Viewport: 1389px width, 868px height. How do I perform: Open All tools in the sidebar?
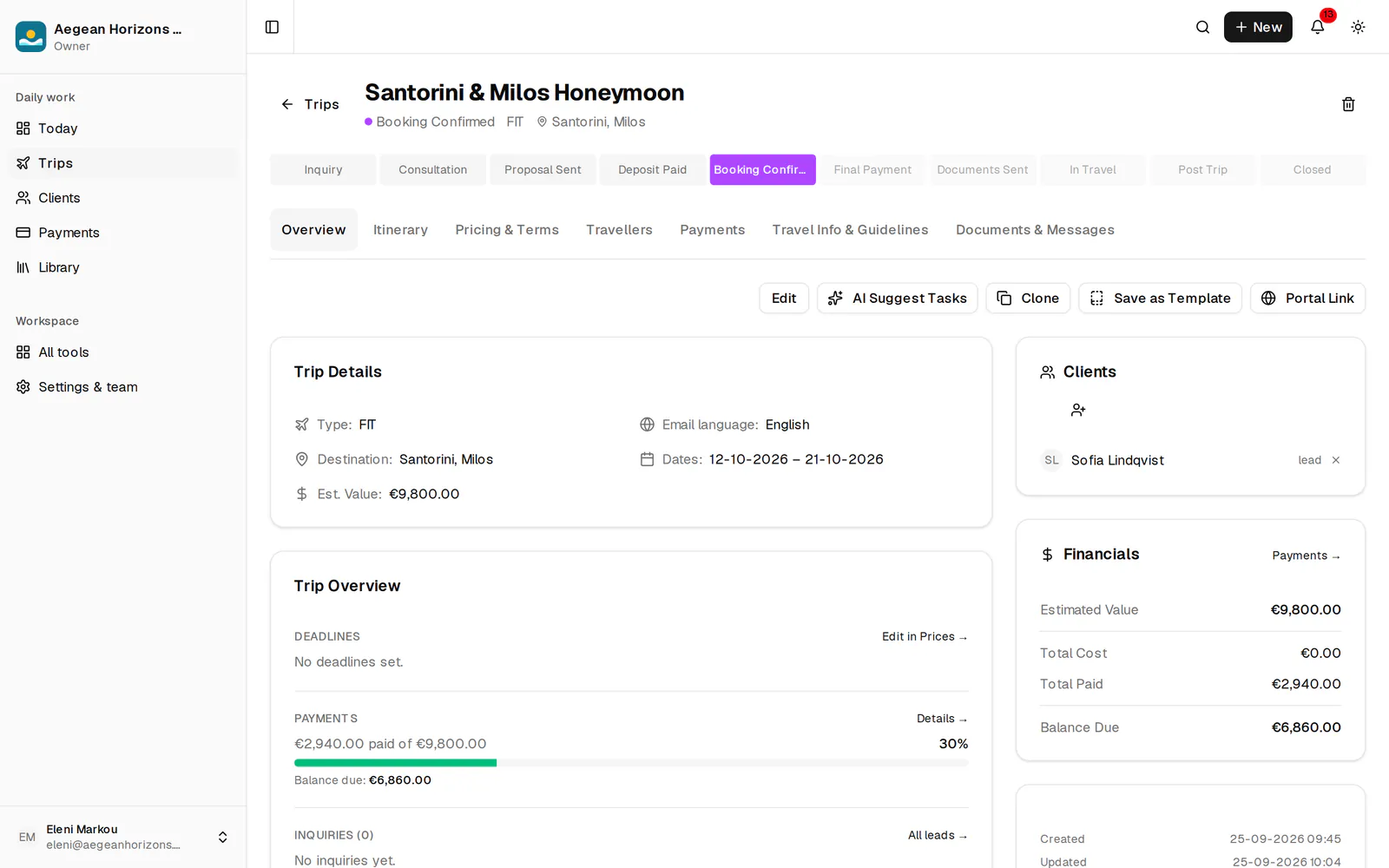point(123,352)
